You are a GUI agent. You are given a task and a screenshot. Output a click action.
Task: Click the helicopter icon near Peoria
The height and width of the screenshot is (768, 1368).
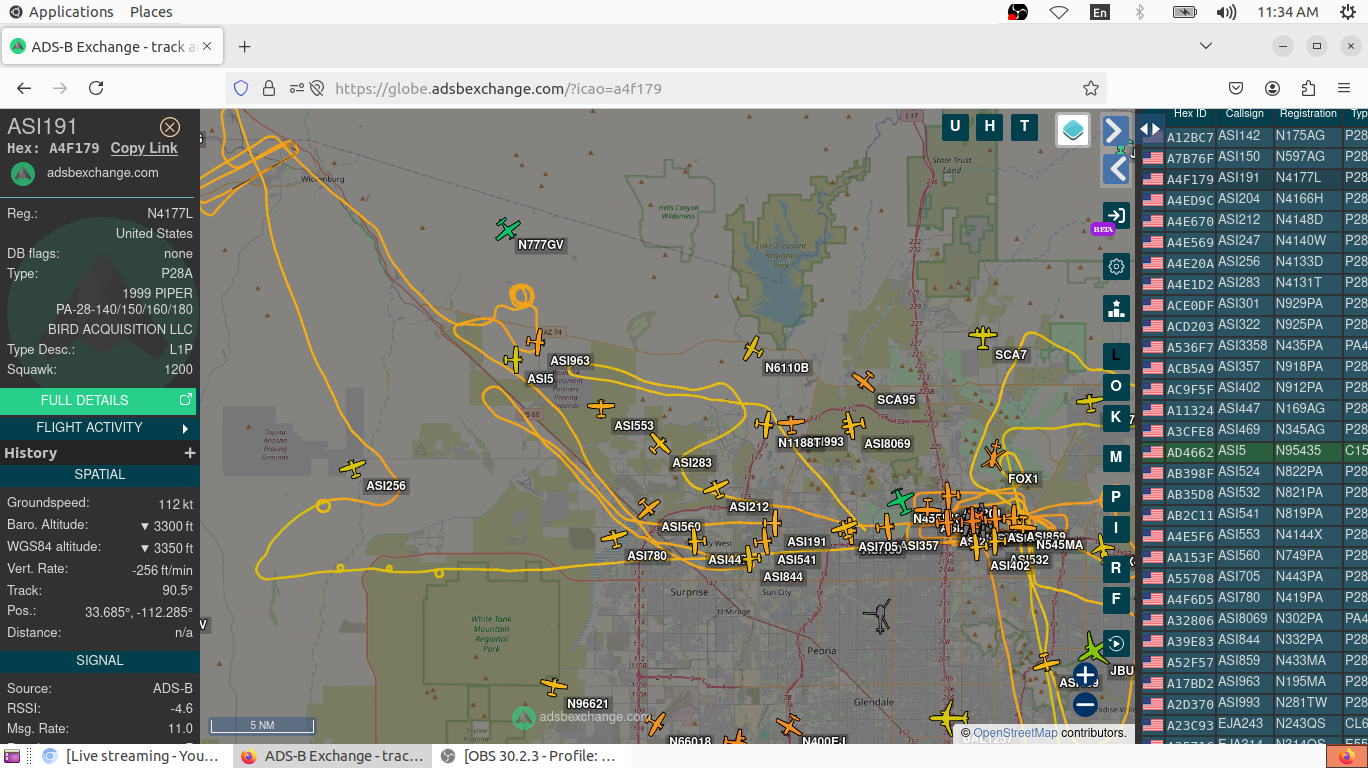pyautogui.click(x=880, y=617)
